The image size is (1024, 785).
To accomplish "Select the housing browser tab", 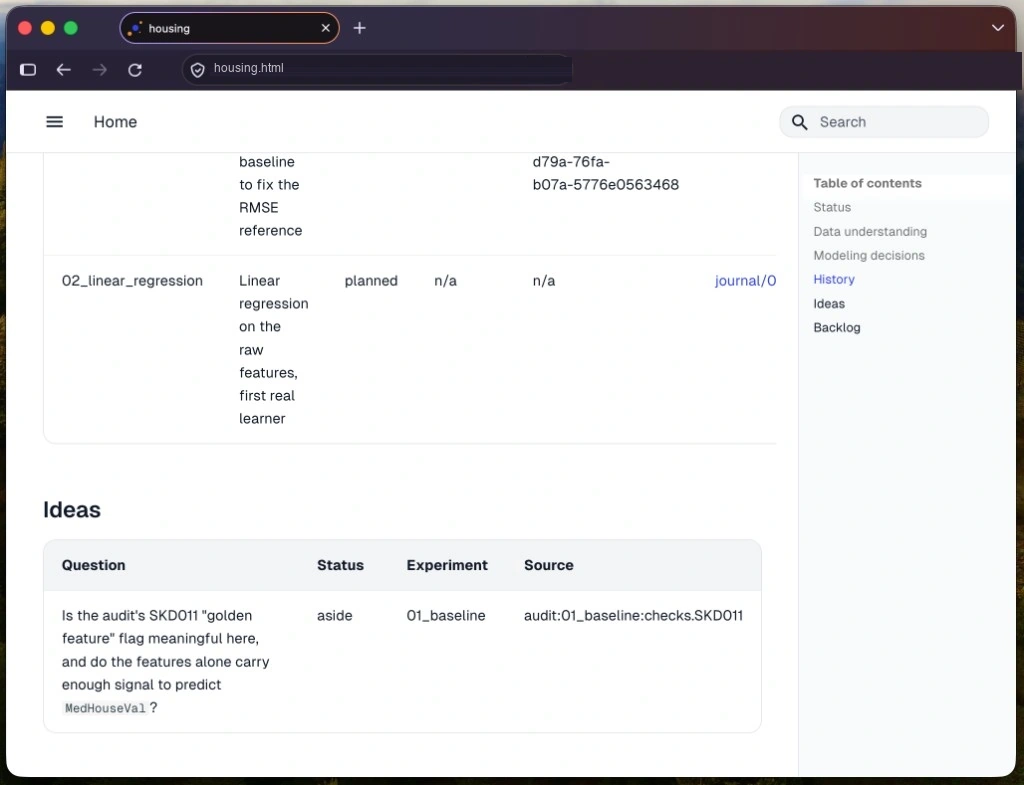I will (x=229, y=28).
